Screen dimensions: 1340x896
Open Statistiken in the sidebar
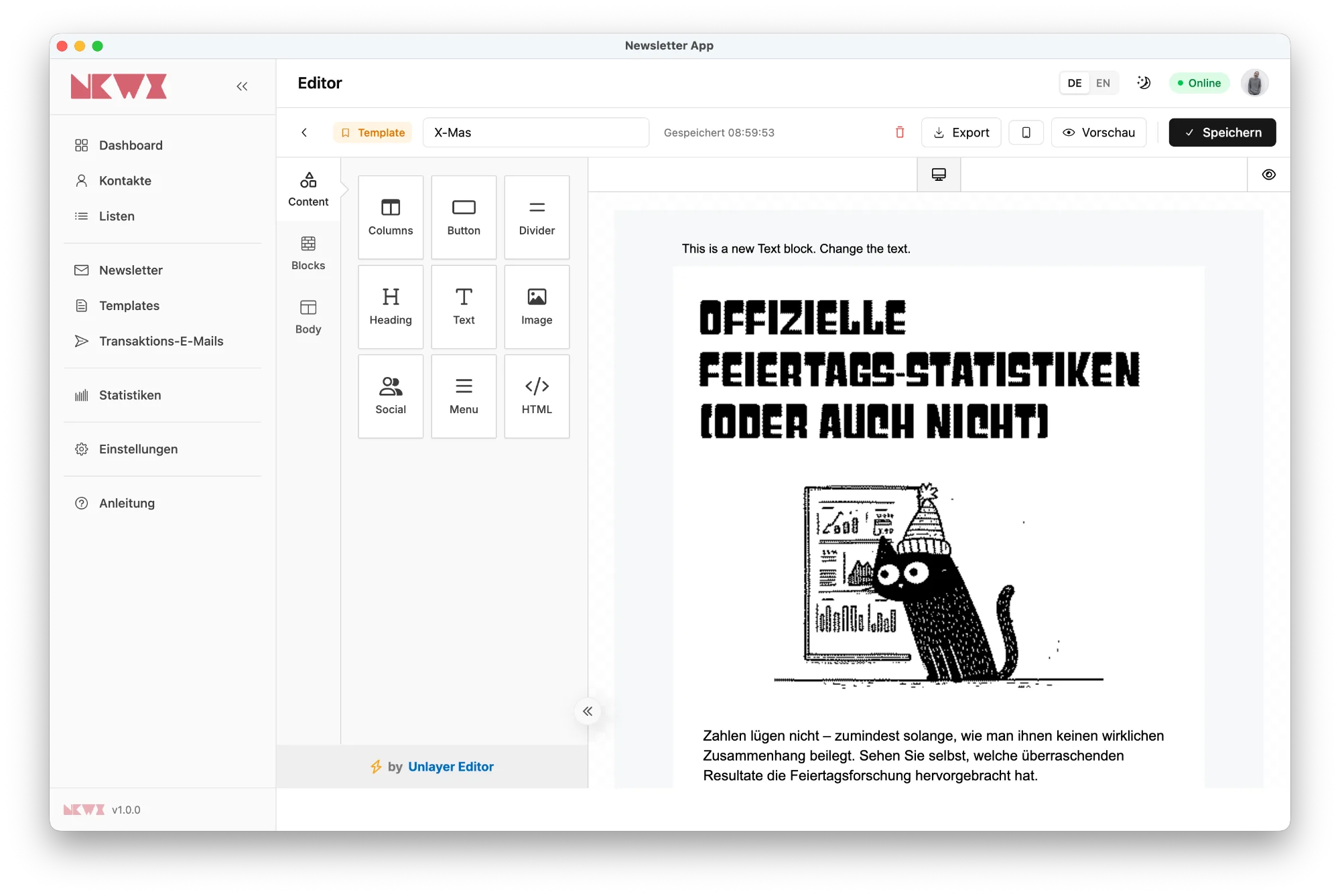[130, 395]
